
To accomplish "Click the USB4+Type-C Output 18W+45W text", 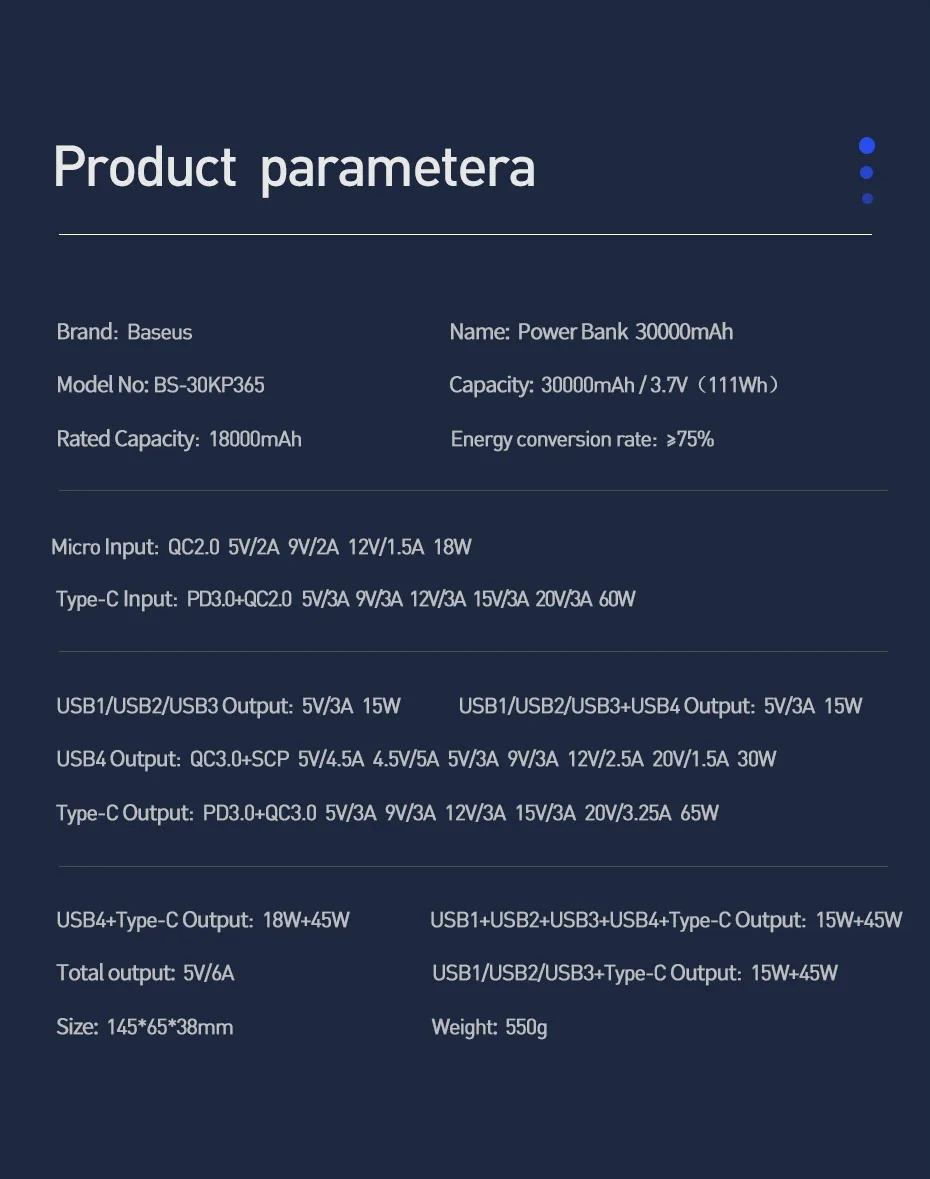I will pyautogui.click(x=203, y=920).
